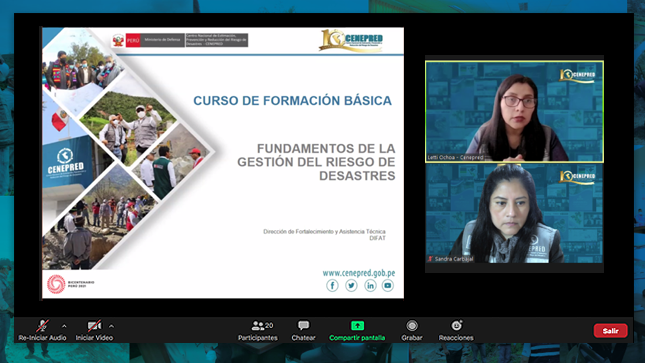Open the www.cenepred.gob.pe link

pos(359,273)
